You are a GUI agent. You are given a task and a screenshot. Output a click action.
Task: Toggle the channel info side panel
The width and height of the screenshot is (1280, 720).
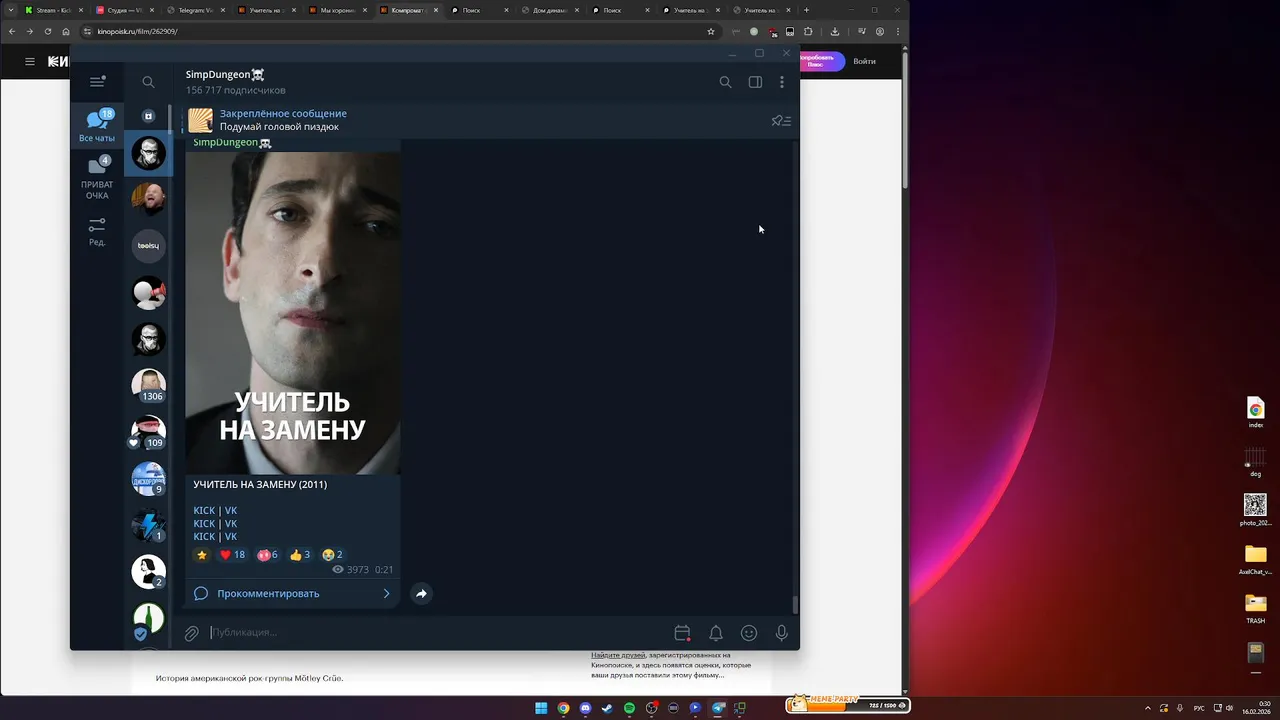pos(755,82)
